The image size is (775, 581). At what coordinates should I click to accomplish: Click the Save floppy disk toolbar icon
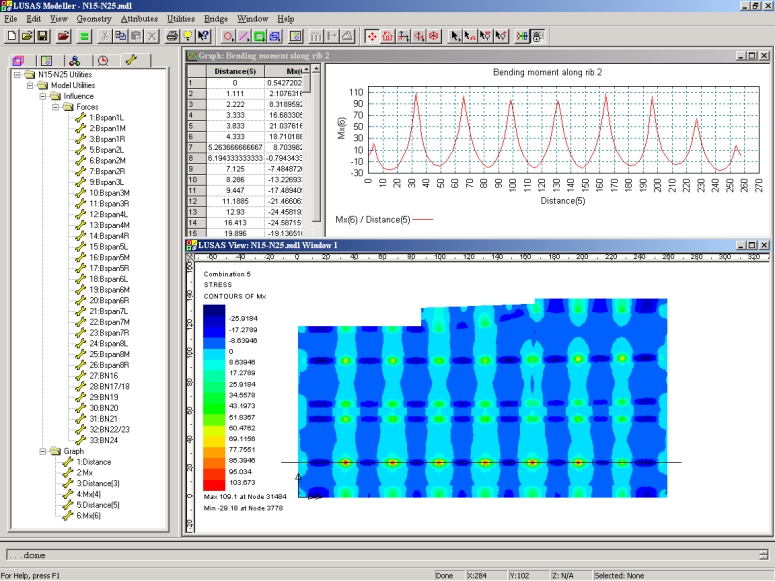tap(42, 36)
